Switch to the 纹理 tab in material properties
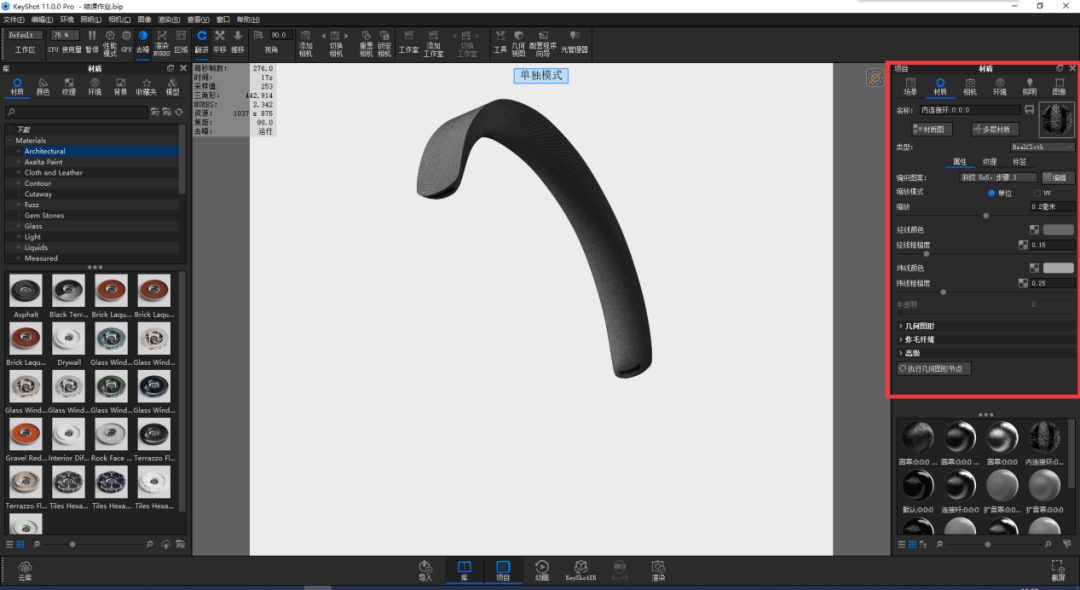 tap(989, 162)
